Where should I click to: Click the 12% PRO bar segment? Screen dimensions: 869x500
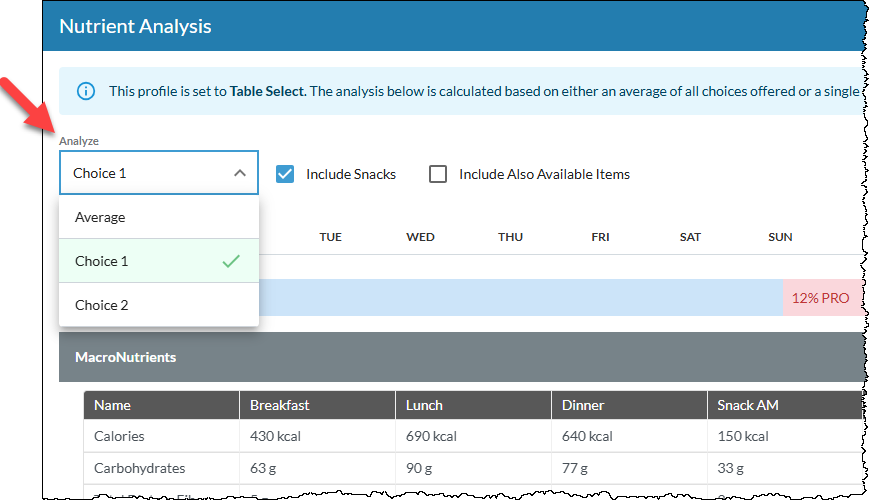coord(823,298)
